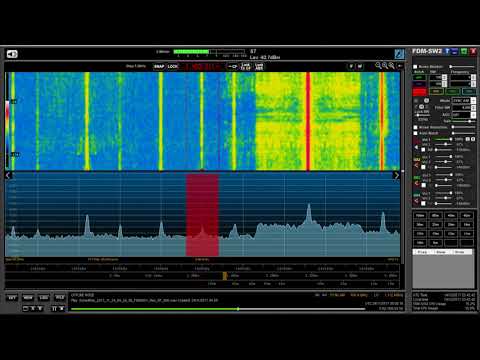Click the first zoom magnifier icon
480x360 pixels.
tap(378, 66)
